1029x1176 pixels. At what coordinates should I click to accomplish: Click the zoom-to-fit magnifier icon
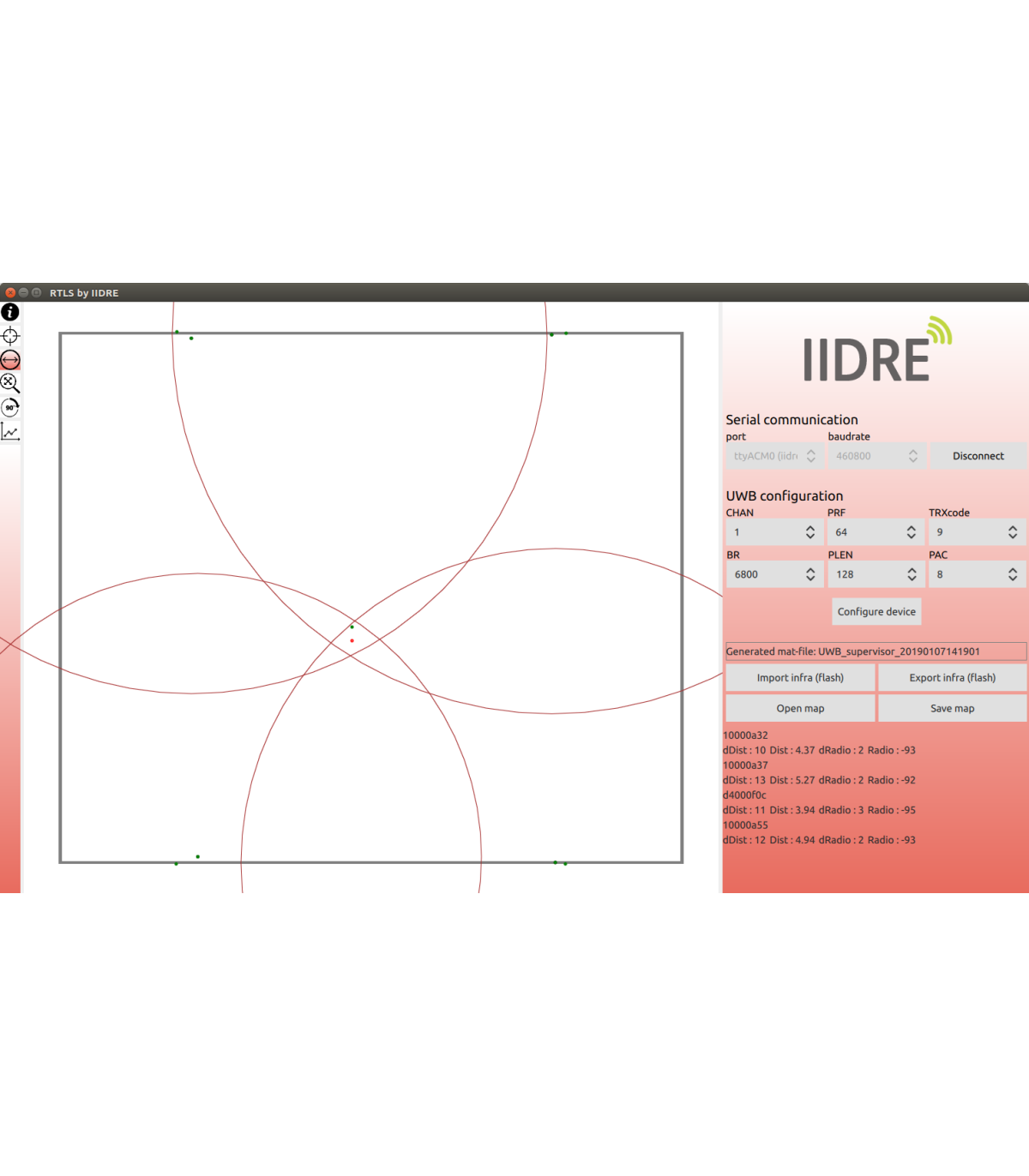tap(10, 383)
